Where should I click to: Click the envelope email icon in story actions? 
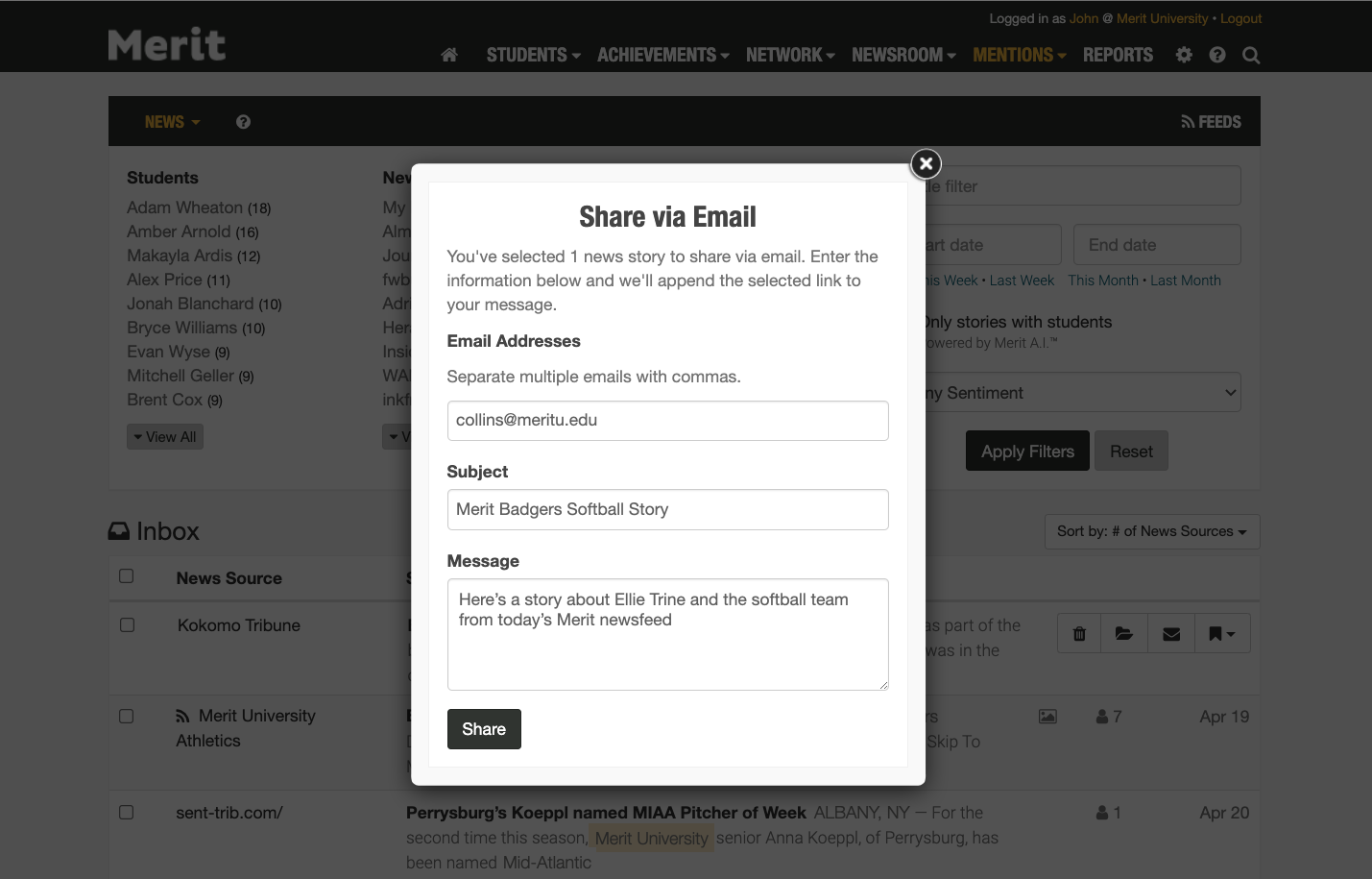tap(1171, 634)
